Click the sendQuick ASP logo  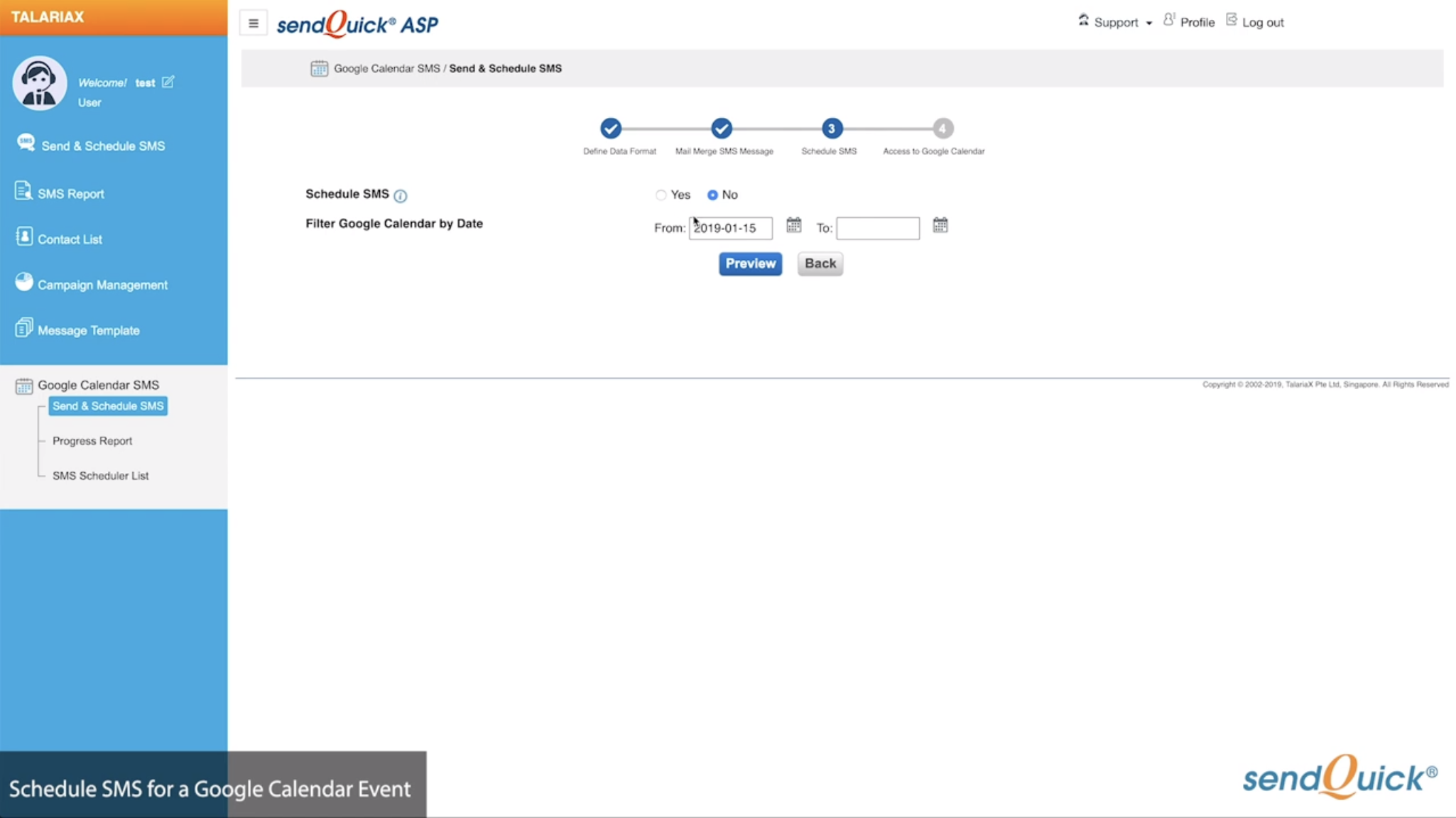coord(357,24)
